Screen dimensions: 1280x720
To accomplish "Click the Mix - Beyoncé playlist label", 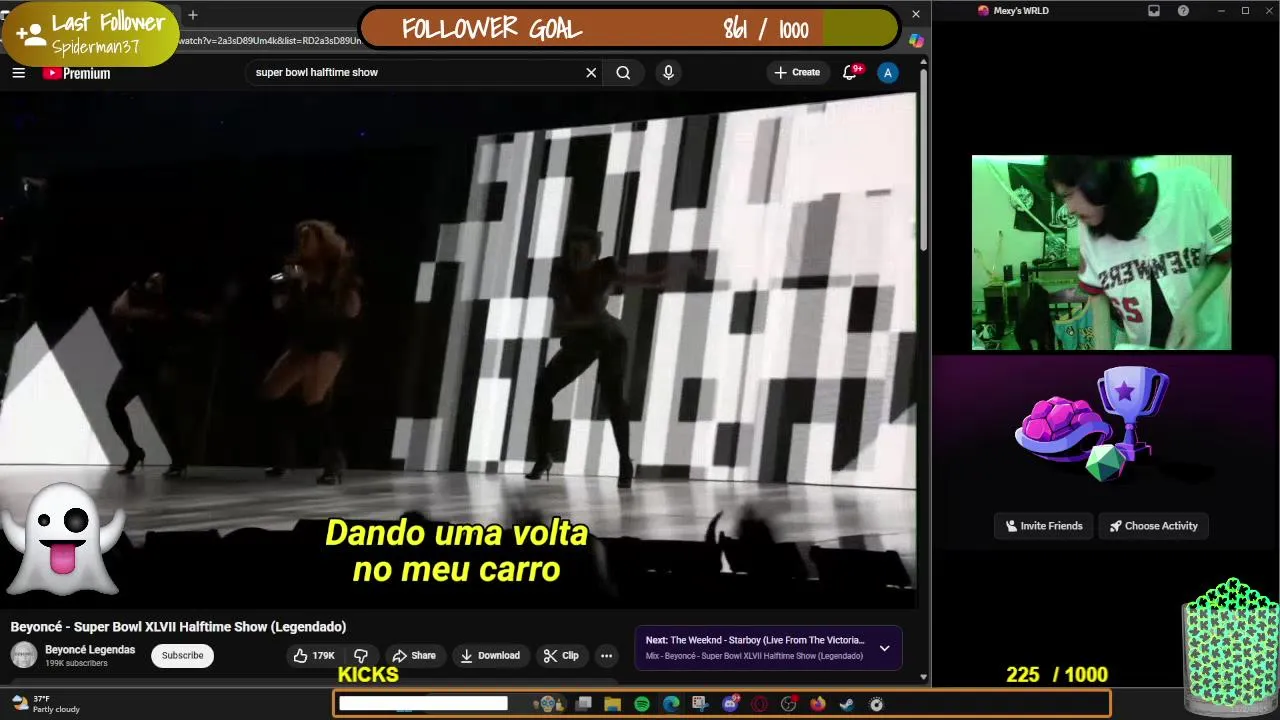I will pyautogui.click(x=754, y=656).
